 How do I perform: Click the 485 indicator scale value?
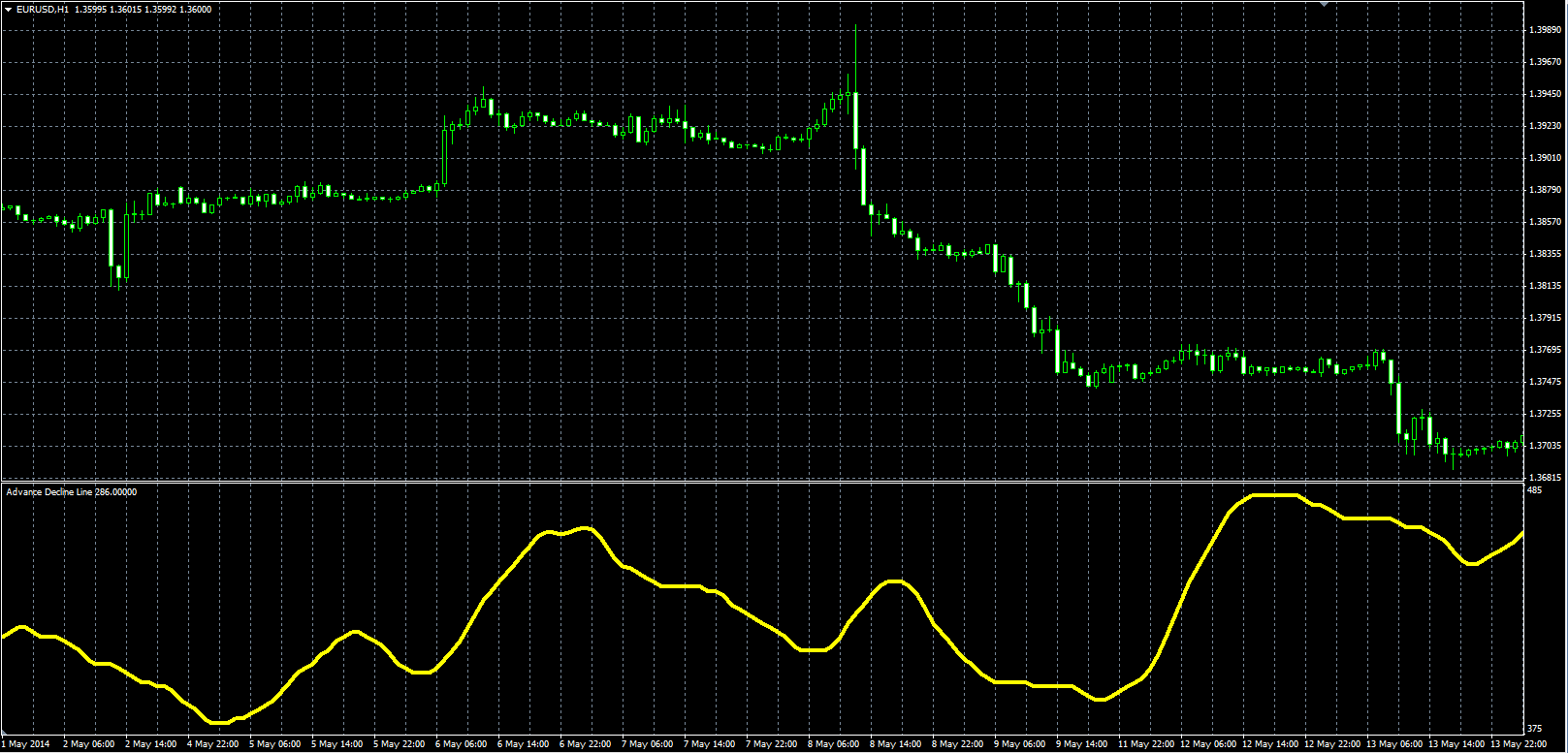(1534, 491)
